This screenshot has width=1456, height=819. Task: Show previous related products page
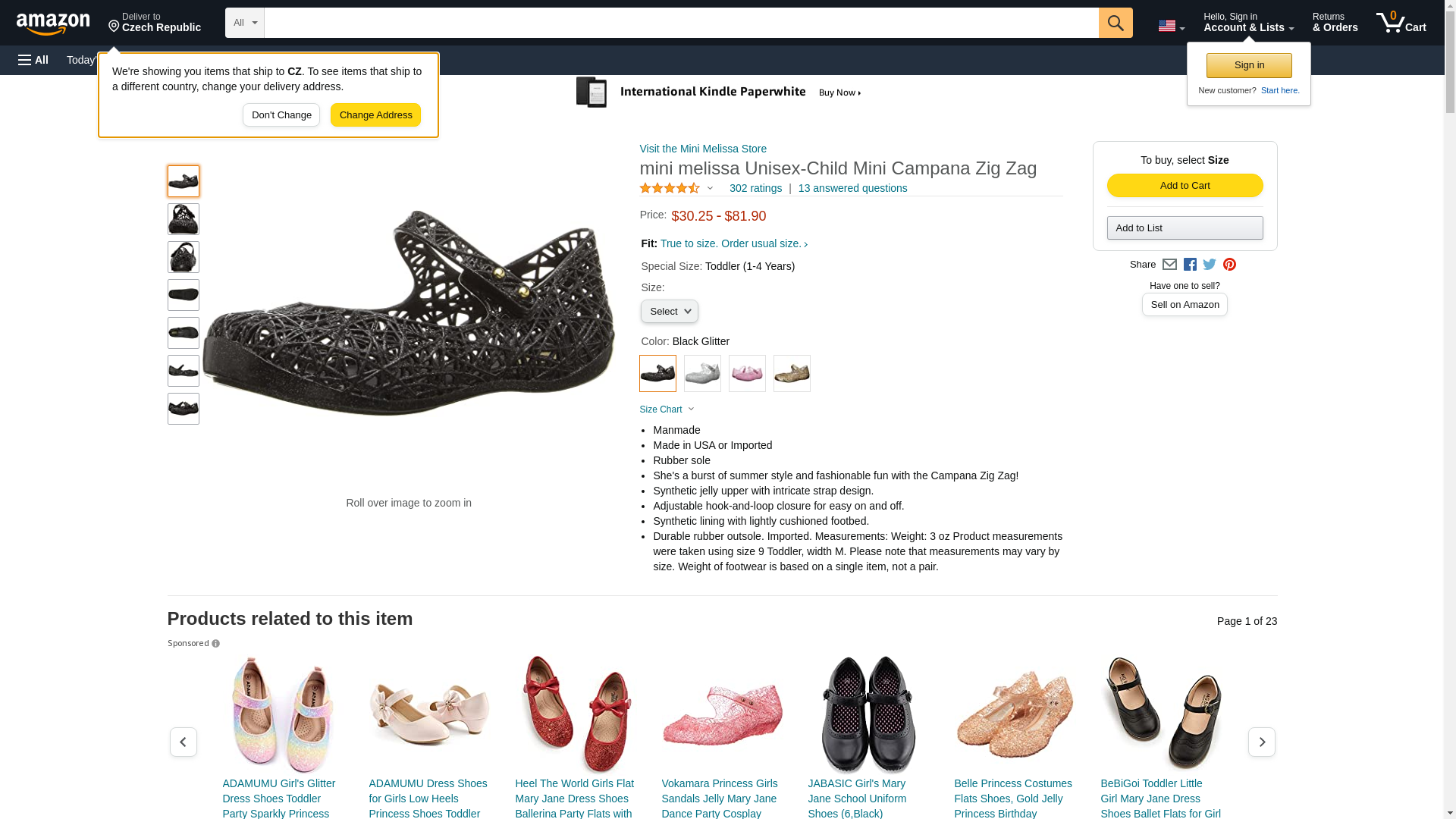tap(183, 742)
